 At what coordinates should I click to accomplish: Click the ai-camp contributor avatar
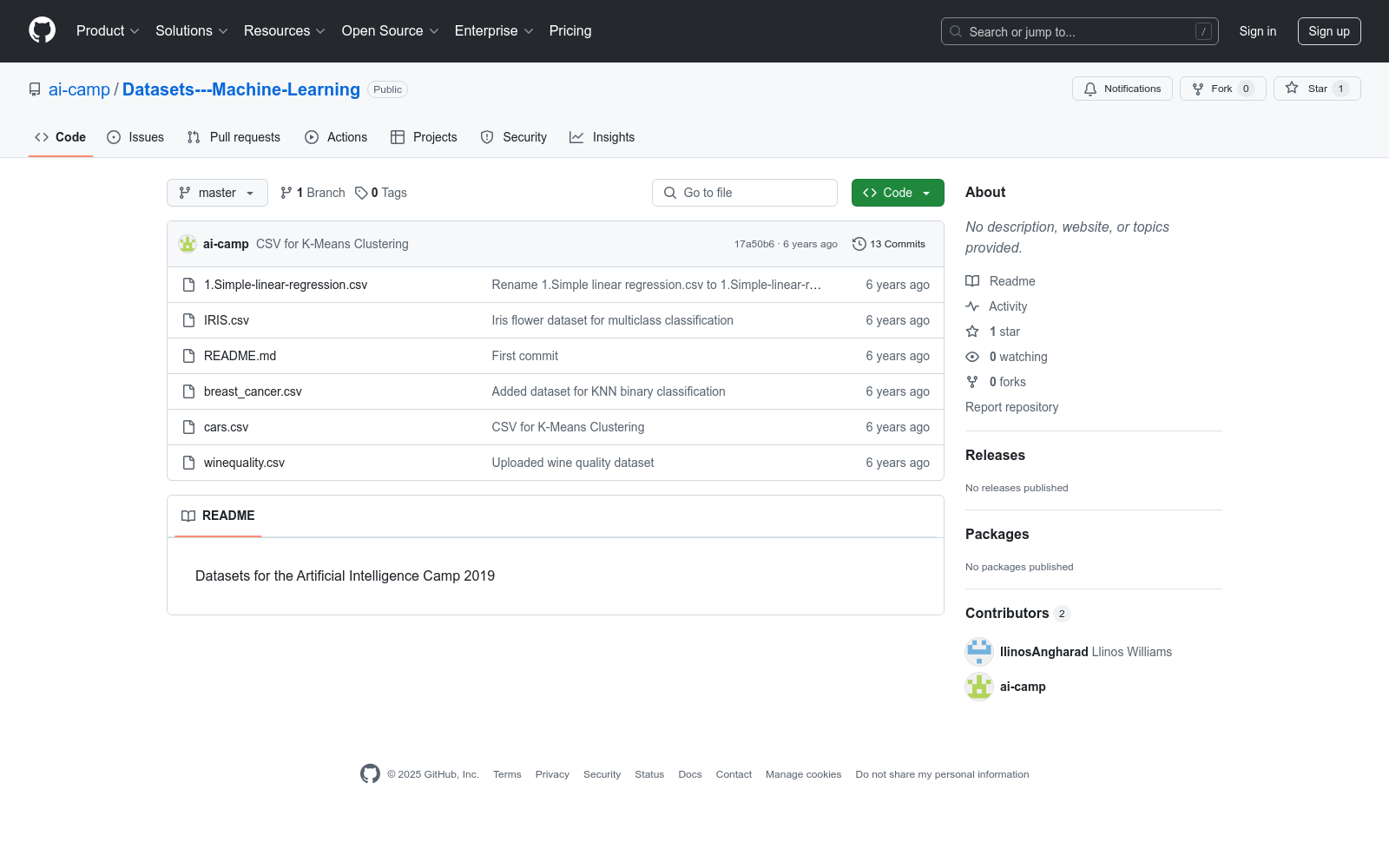click(979, 687)
